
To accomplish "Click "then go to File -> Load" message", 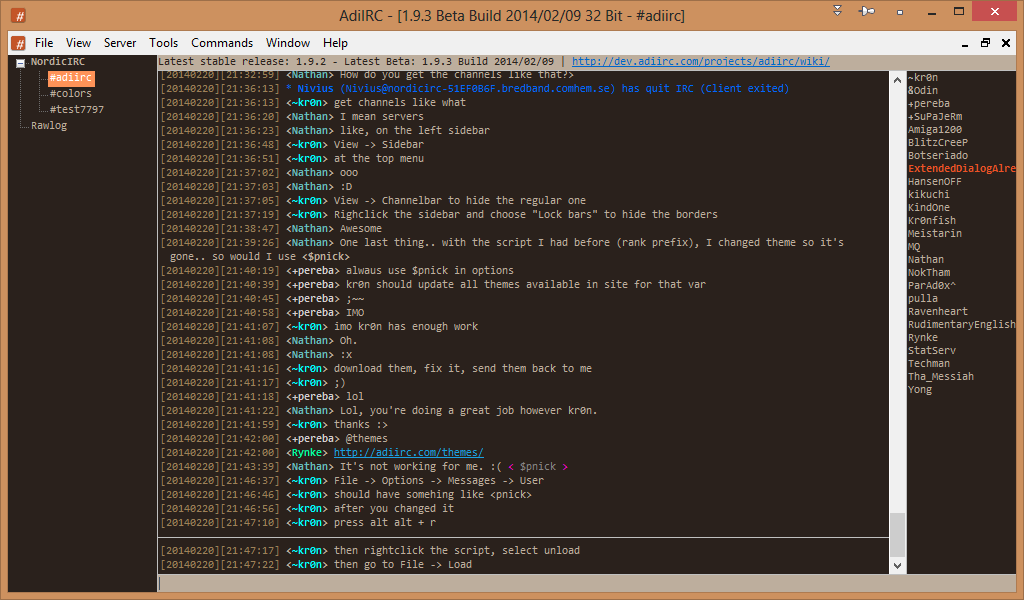I will 403,565.
